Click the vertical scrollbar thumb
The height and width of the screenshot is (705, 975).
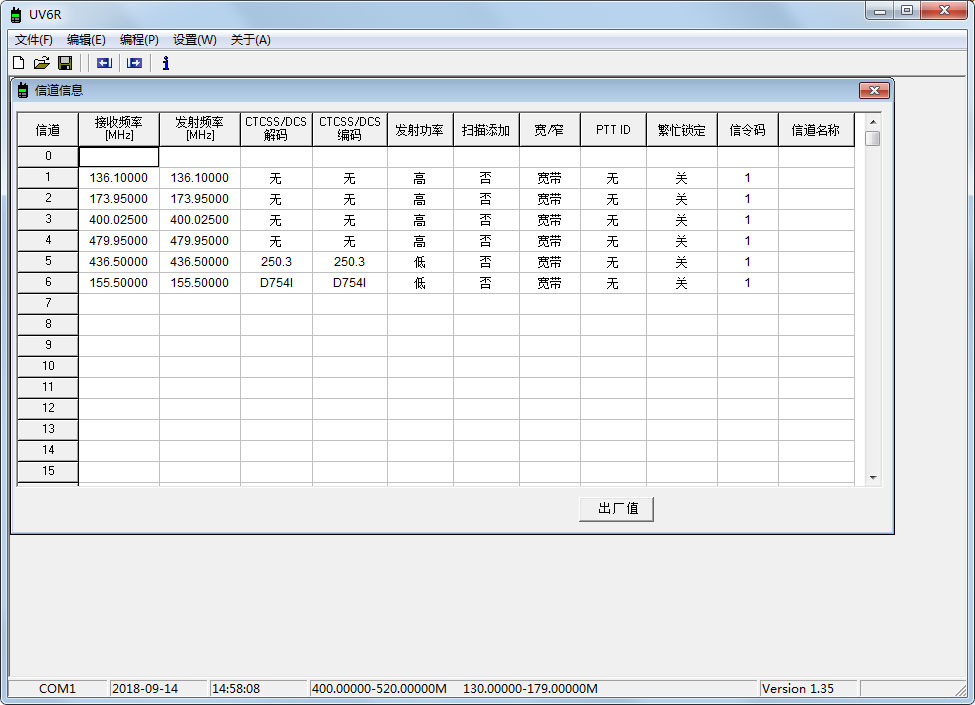coord(873,138)
